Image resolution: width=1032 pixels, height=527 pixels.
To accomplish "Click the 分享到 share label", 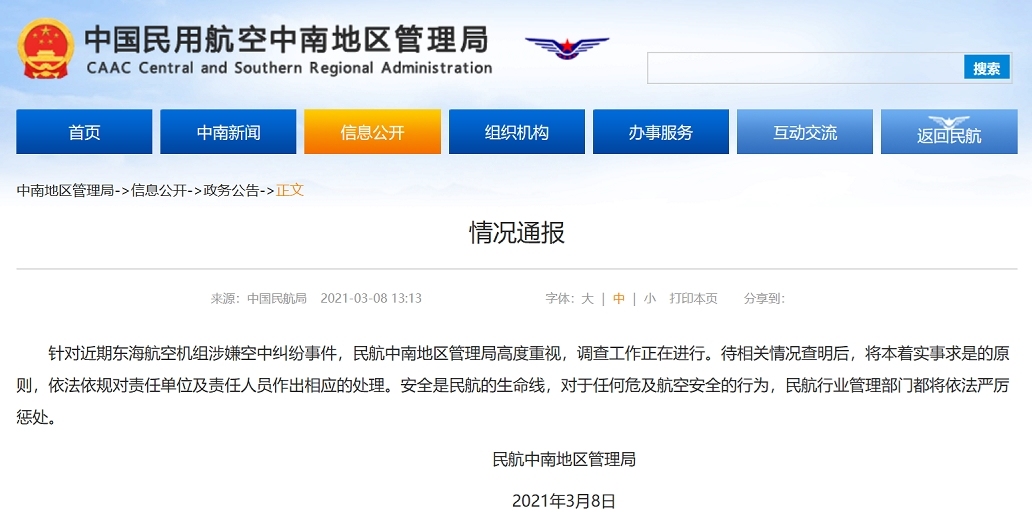I will click(764, 298).
